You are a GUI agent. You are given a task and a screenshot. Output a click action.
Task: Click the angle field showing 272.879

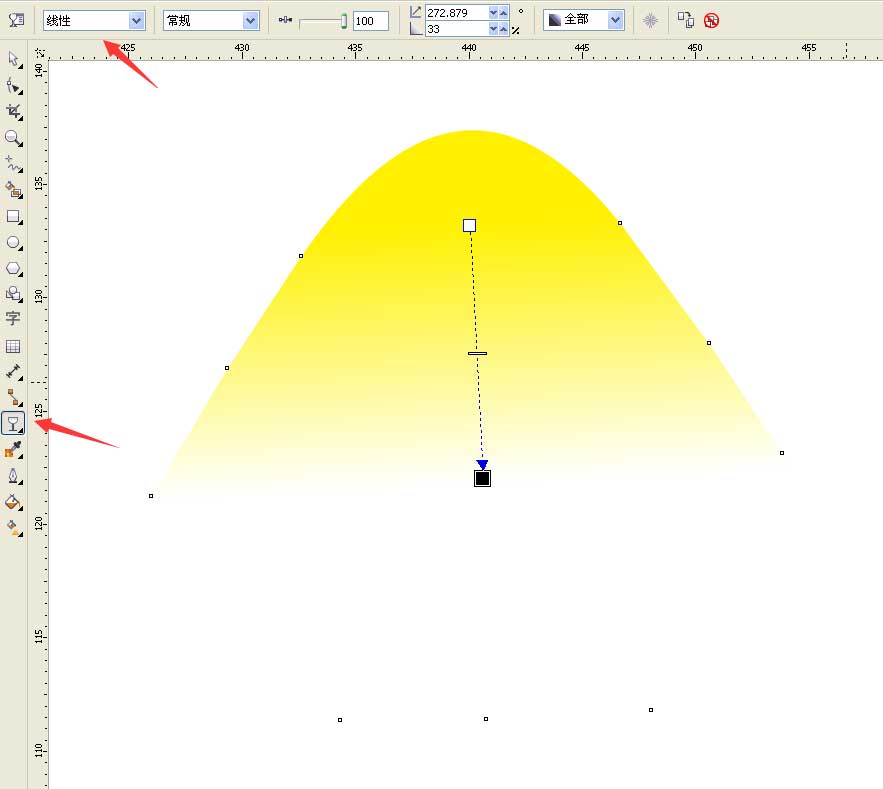[457, 12]
